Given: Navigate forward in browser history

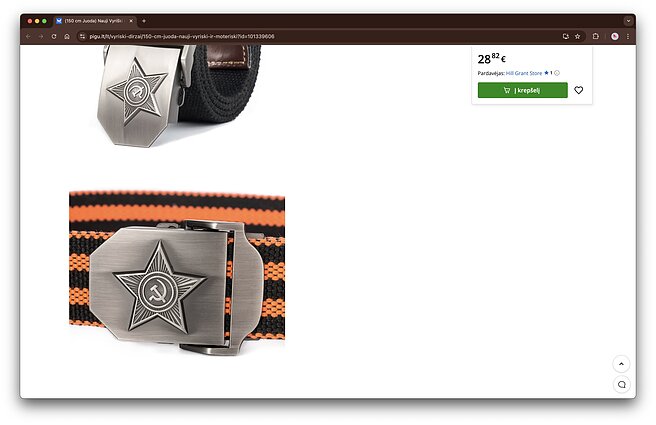Looking at the screenshot, I should [x=41, y=36].
